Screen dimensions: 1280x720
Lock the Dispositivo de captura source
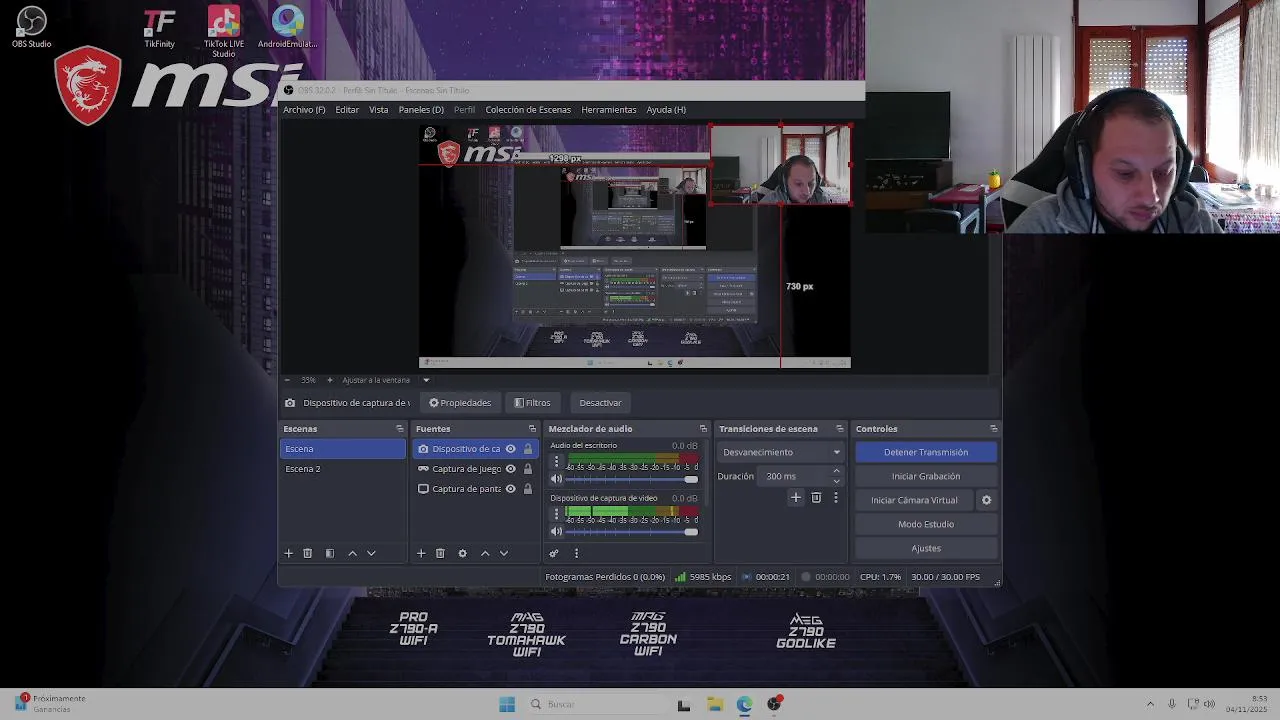(528, 449)
